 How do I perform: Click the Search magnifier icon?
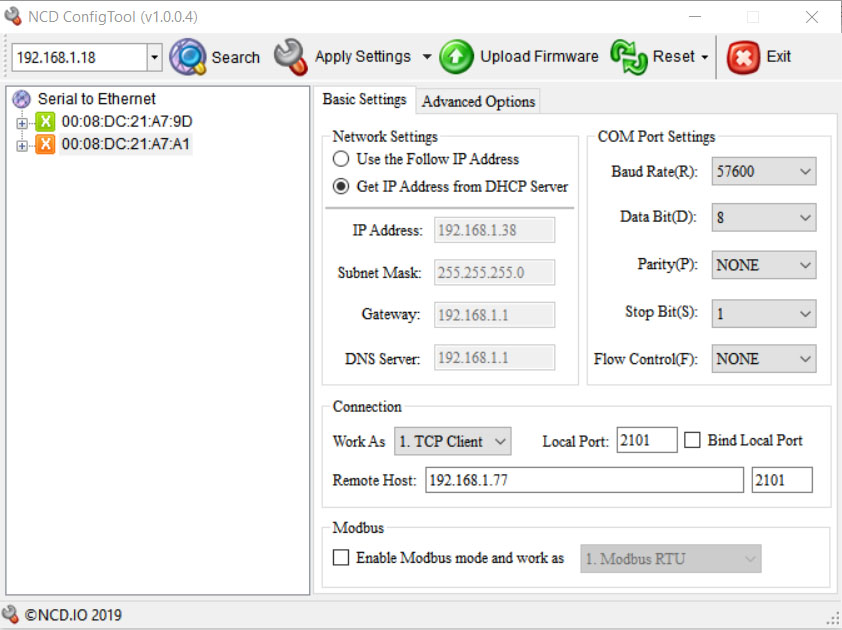tap(188, 56)
